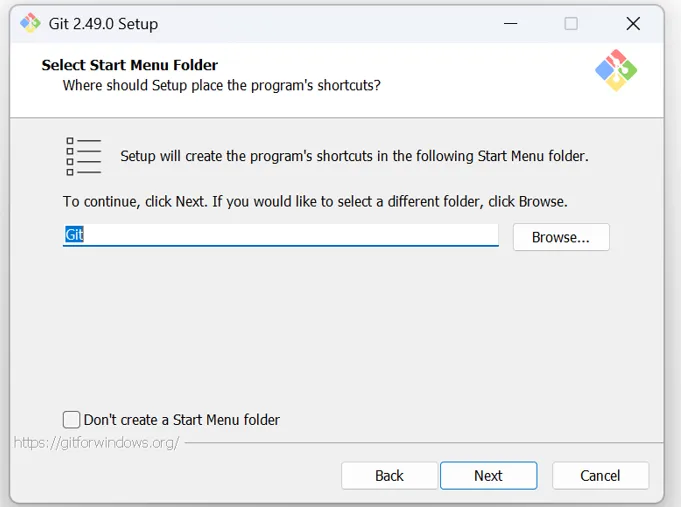Click the Start Menu folder list icon
Image resolution: width=681 pixels, height=507 pixels.
click(x=84, y=156)
